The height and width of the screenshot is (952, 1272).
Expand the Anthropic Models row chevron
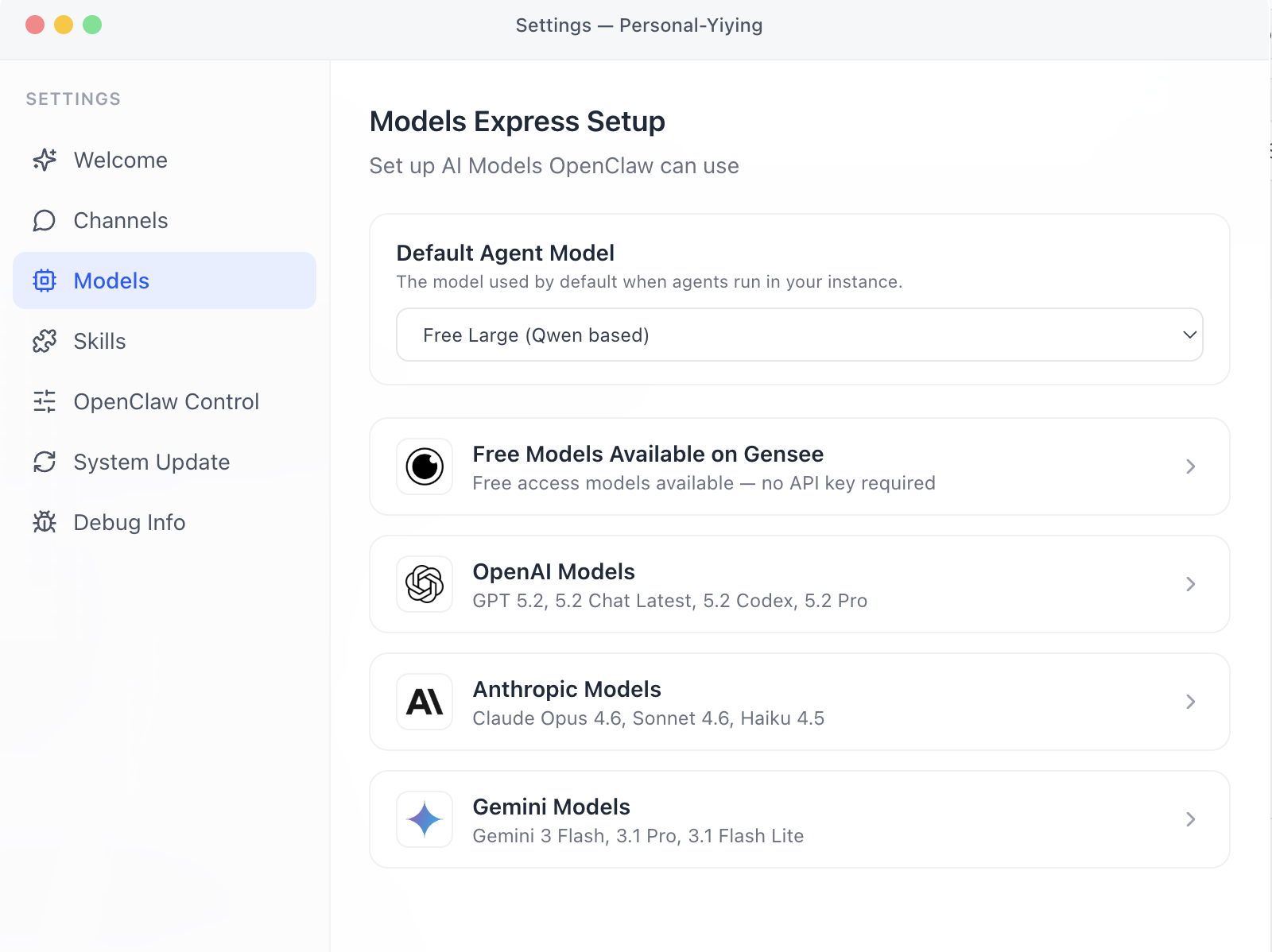[x=1190, y=702]
